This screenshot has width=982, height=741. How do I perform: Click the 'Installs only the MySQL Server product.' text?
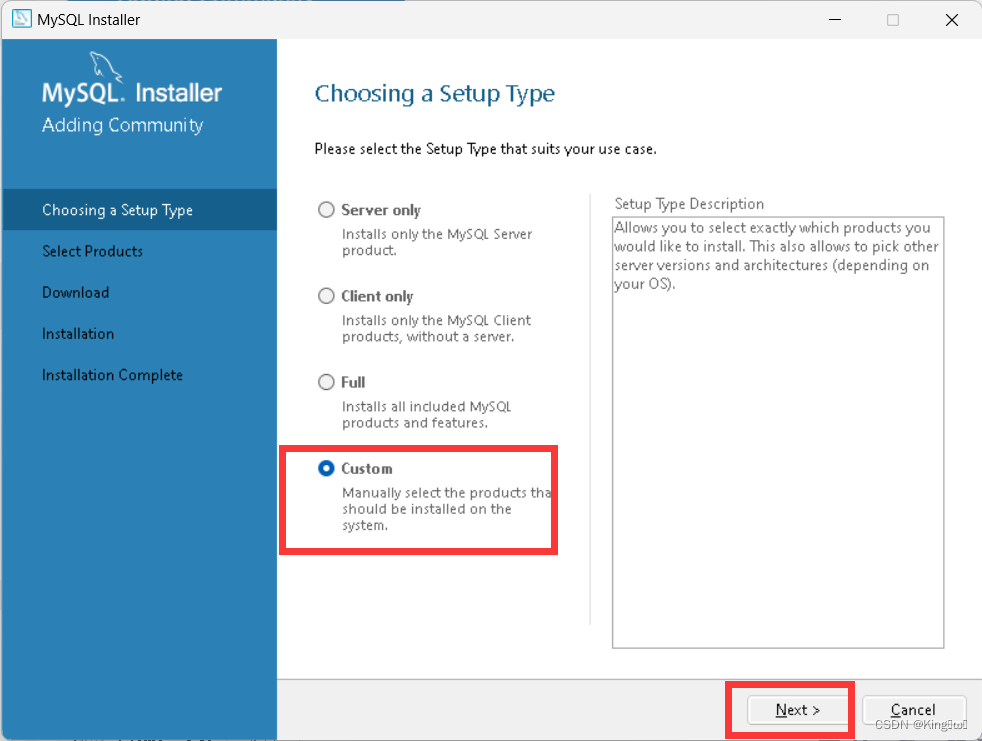coord(437,242)
